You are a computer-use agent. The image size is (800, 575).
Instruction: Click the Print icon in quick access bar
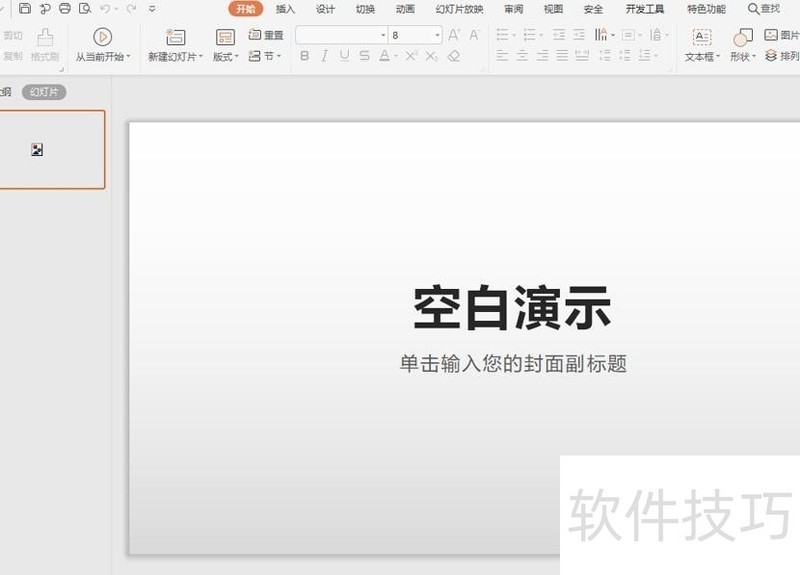coord(65,8)
